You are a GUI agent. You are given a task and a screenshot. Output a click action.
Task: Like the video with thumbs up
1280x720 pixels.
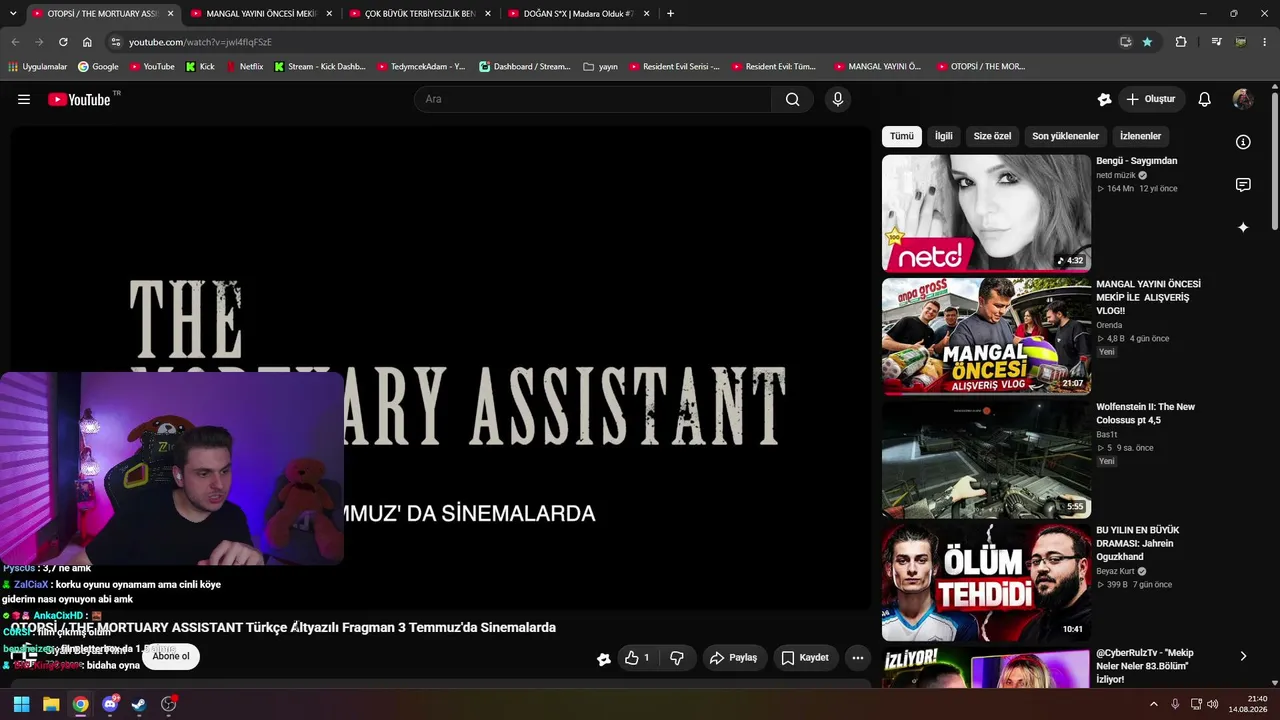[637, 658]
